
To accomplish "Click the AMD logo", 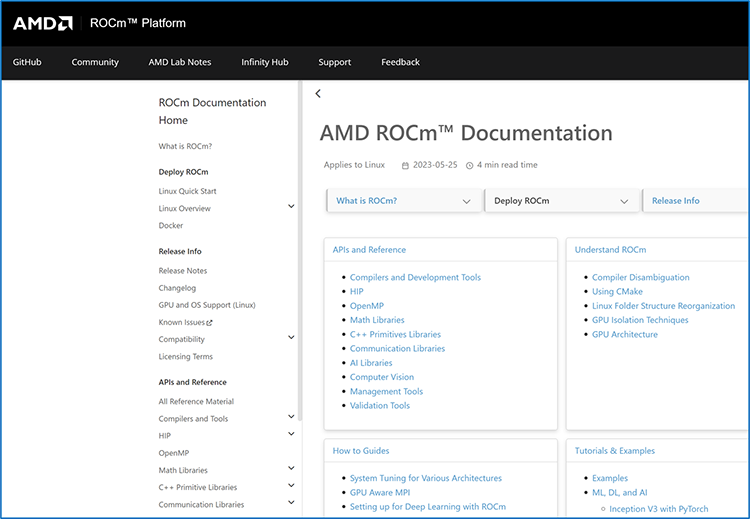I will point(43,23).
